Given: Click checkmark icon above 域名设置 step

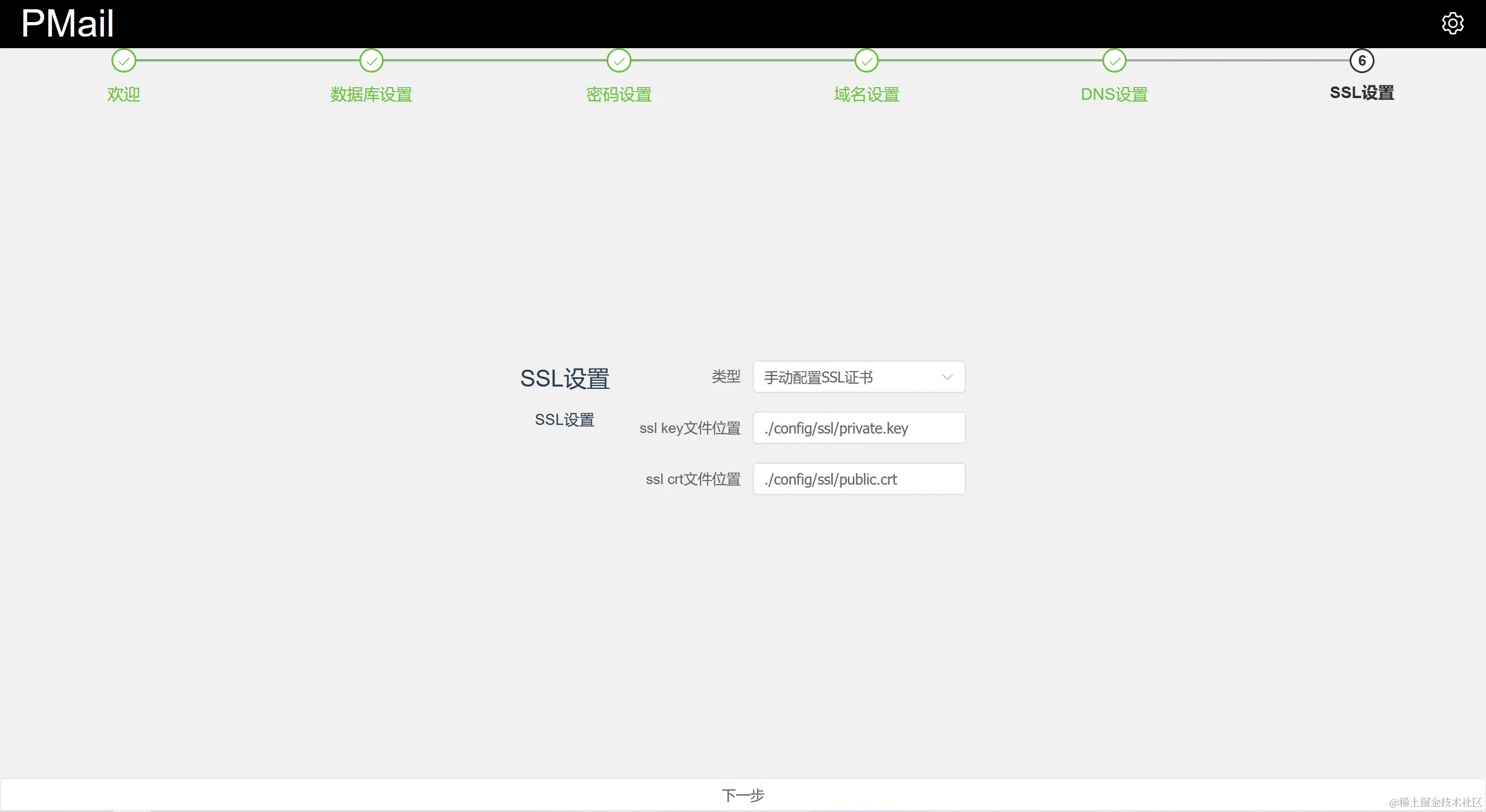Looking at the screenshot, I should pyautogui.click(x=867, y=60).
